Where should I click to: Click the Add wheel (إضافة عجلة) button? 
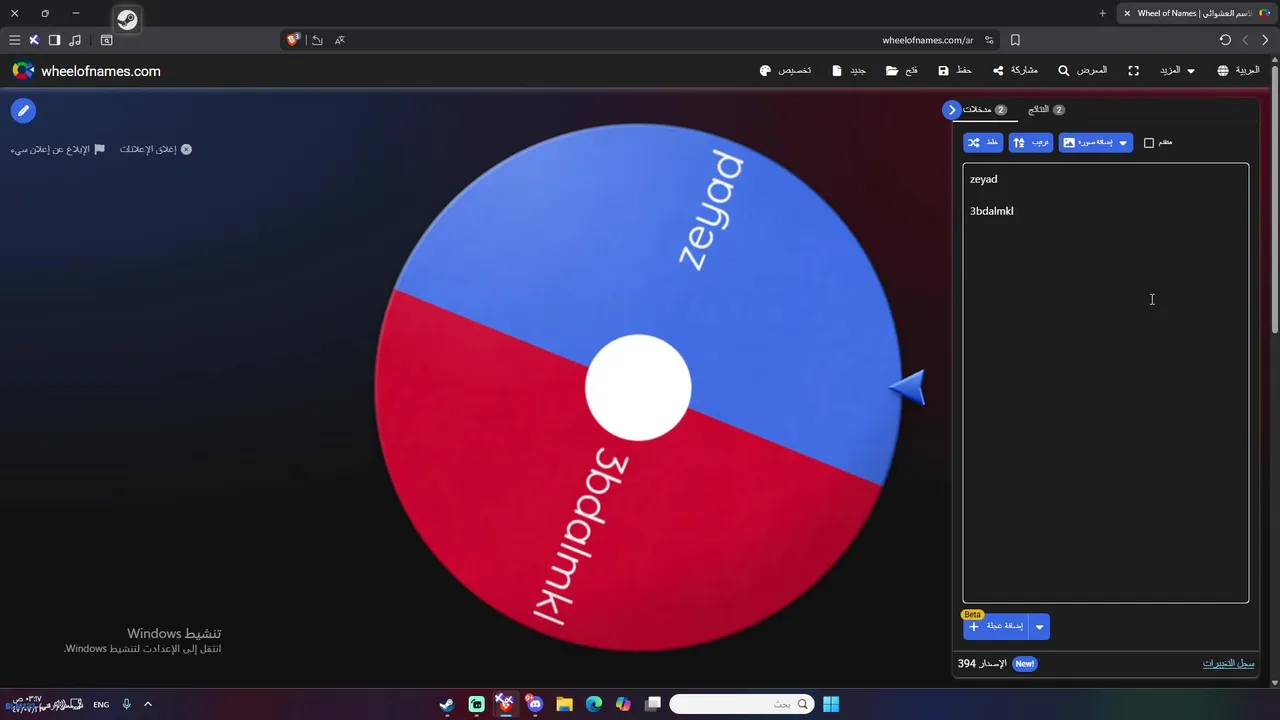(x=996, y=627)
